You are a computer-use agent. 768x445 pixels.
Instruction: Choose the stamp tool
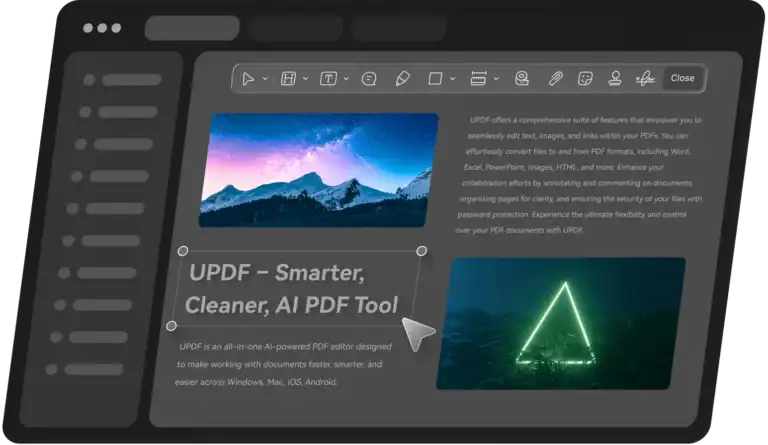615,78
